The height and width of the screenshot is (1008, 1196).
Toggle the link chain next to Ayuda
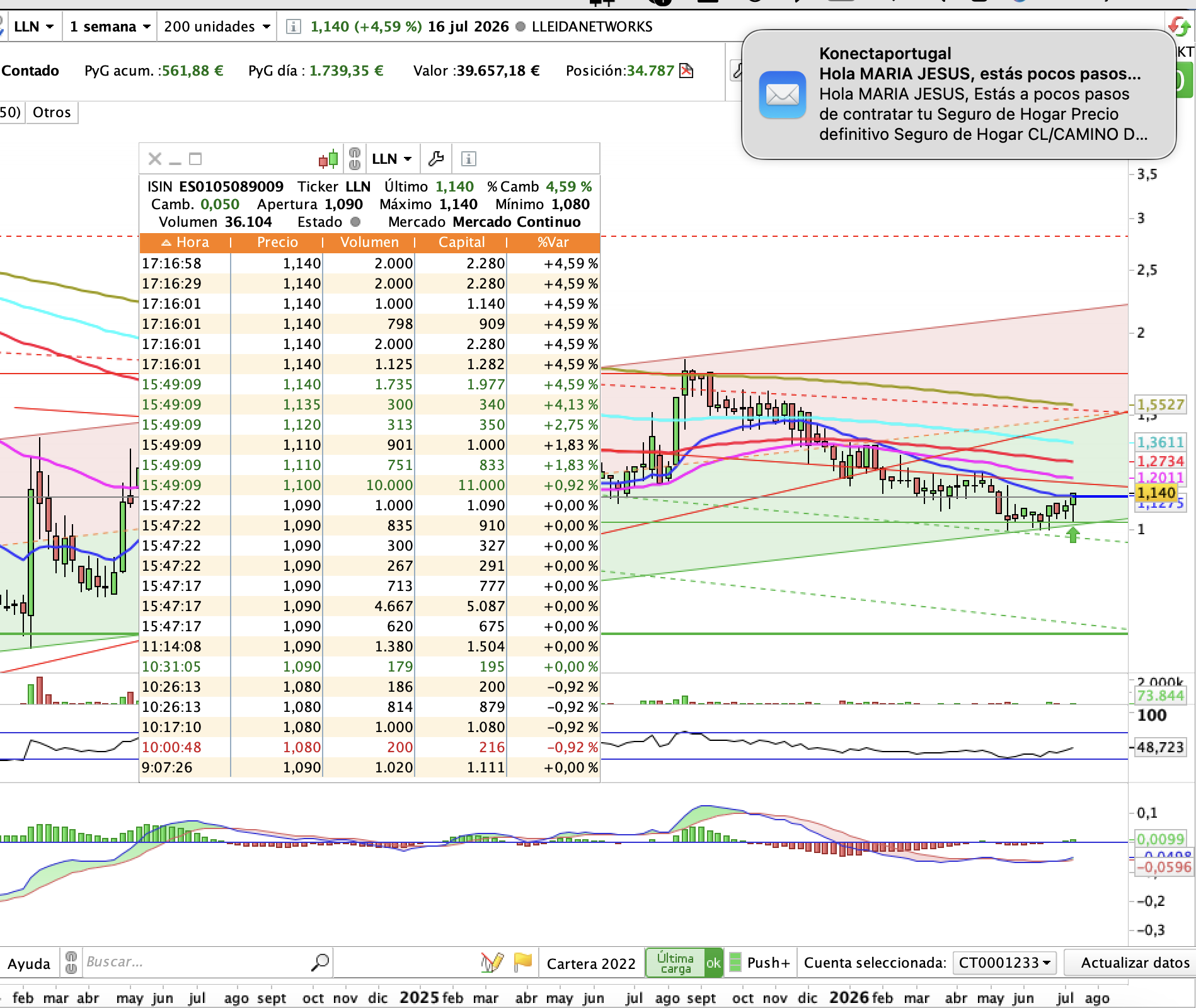tap(71, 963)
